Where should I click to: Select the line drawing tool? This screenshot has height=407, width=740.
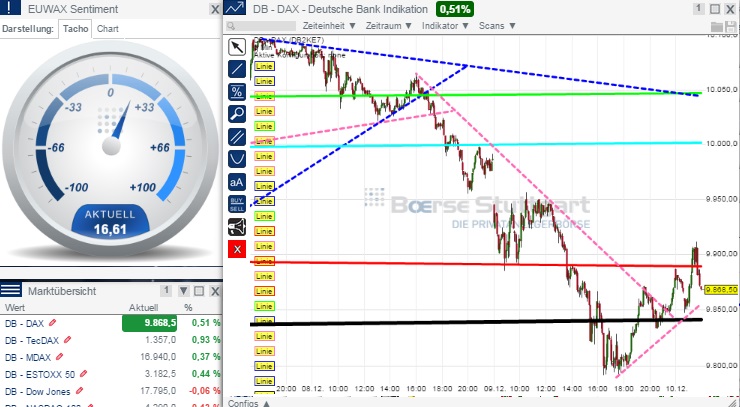click(x=237, y=69)
